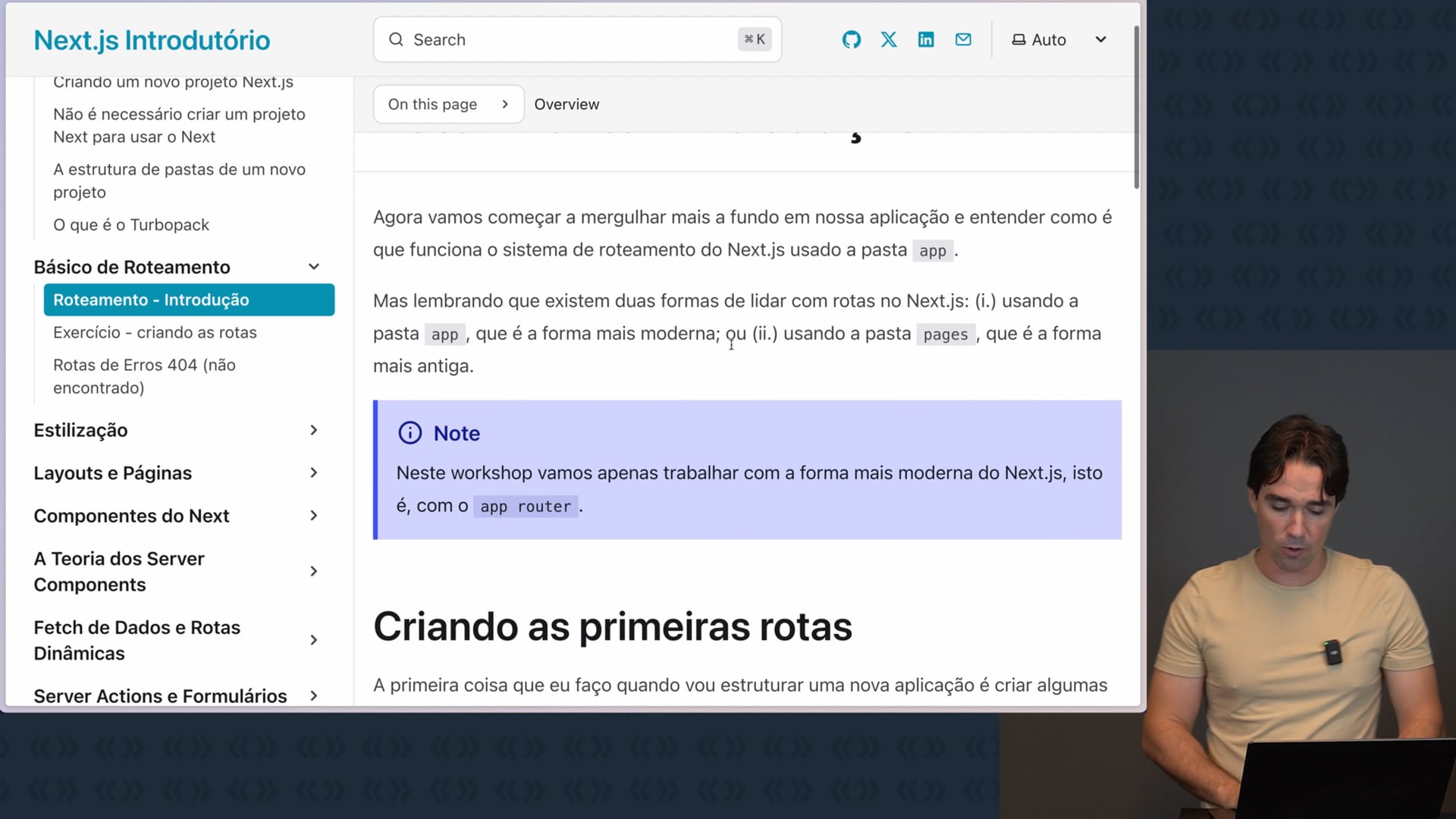Click the laptop icon beside Auto
Screen dimensions: 1456x819
[x=1018, y=39]
